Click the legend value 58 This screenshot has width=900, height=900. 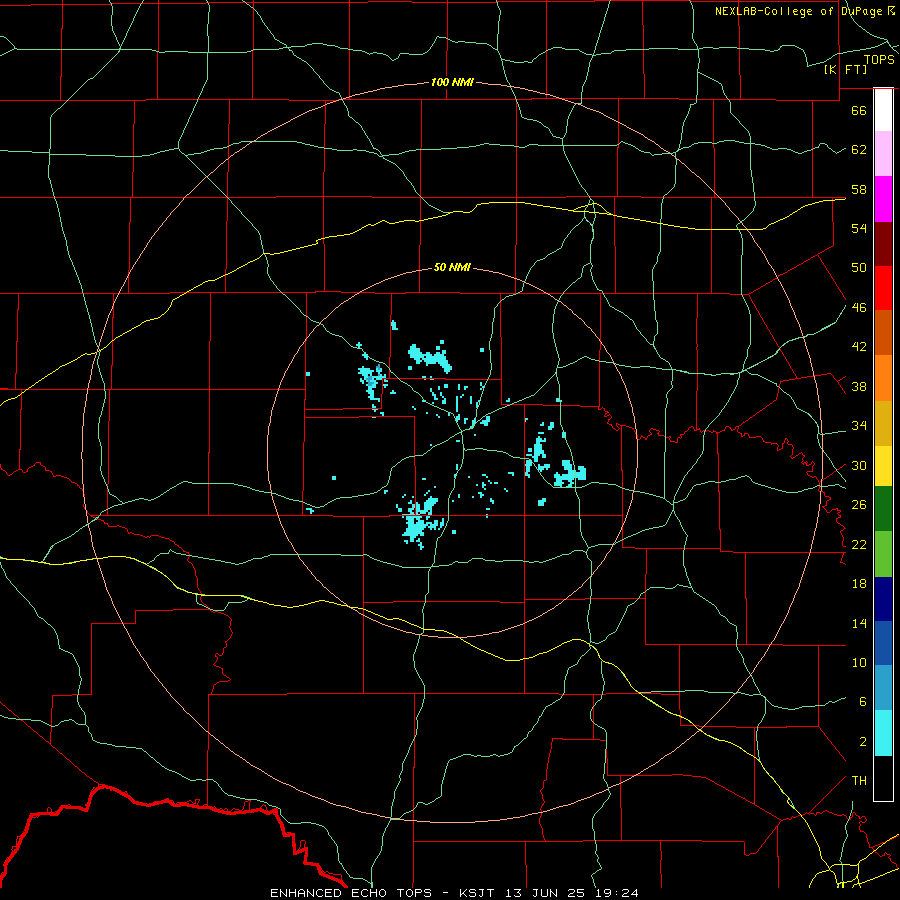[859, 189]
